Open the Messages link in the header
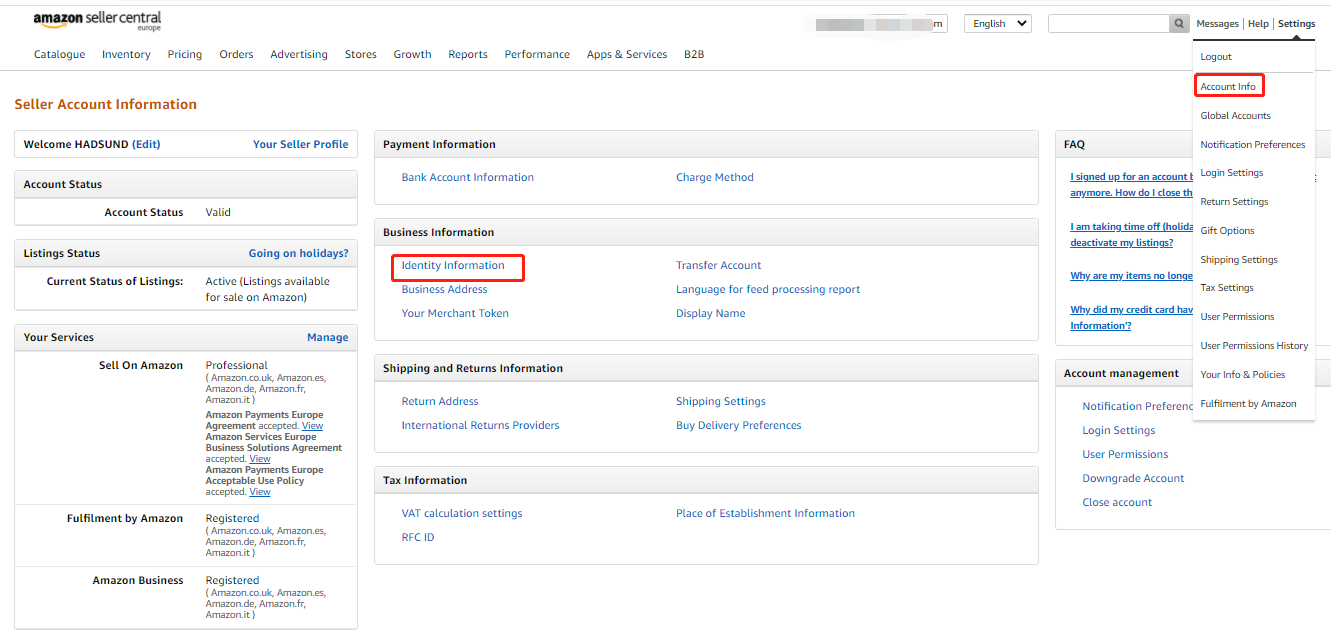 tap(1218, 24)
